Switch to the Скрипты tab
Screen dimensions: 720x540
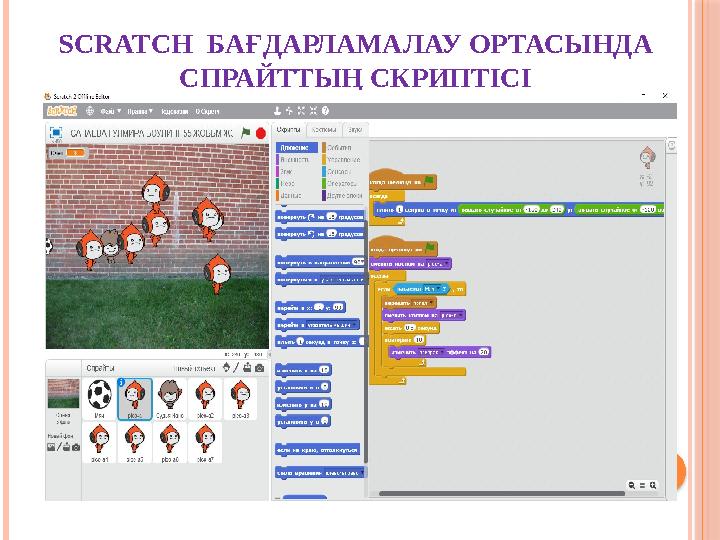pos(289,130)
